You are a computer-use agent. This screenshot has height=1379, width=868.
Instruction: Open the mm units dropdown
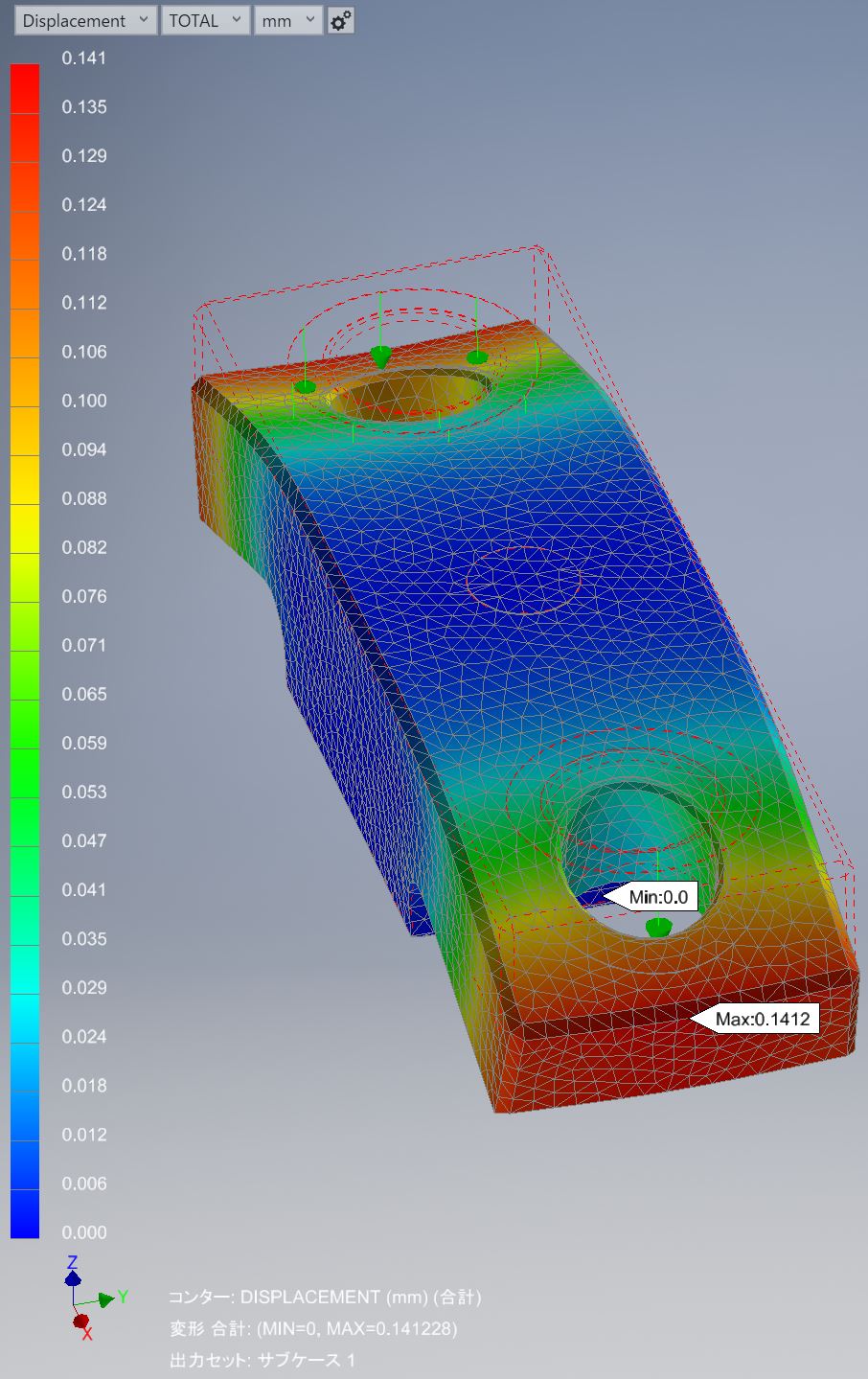[287, 20]
